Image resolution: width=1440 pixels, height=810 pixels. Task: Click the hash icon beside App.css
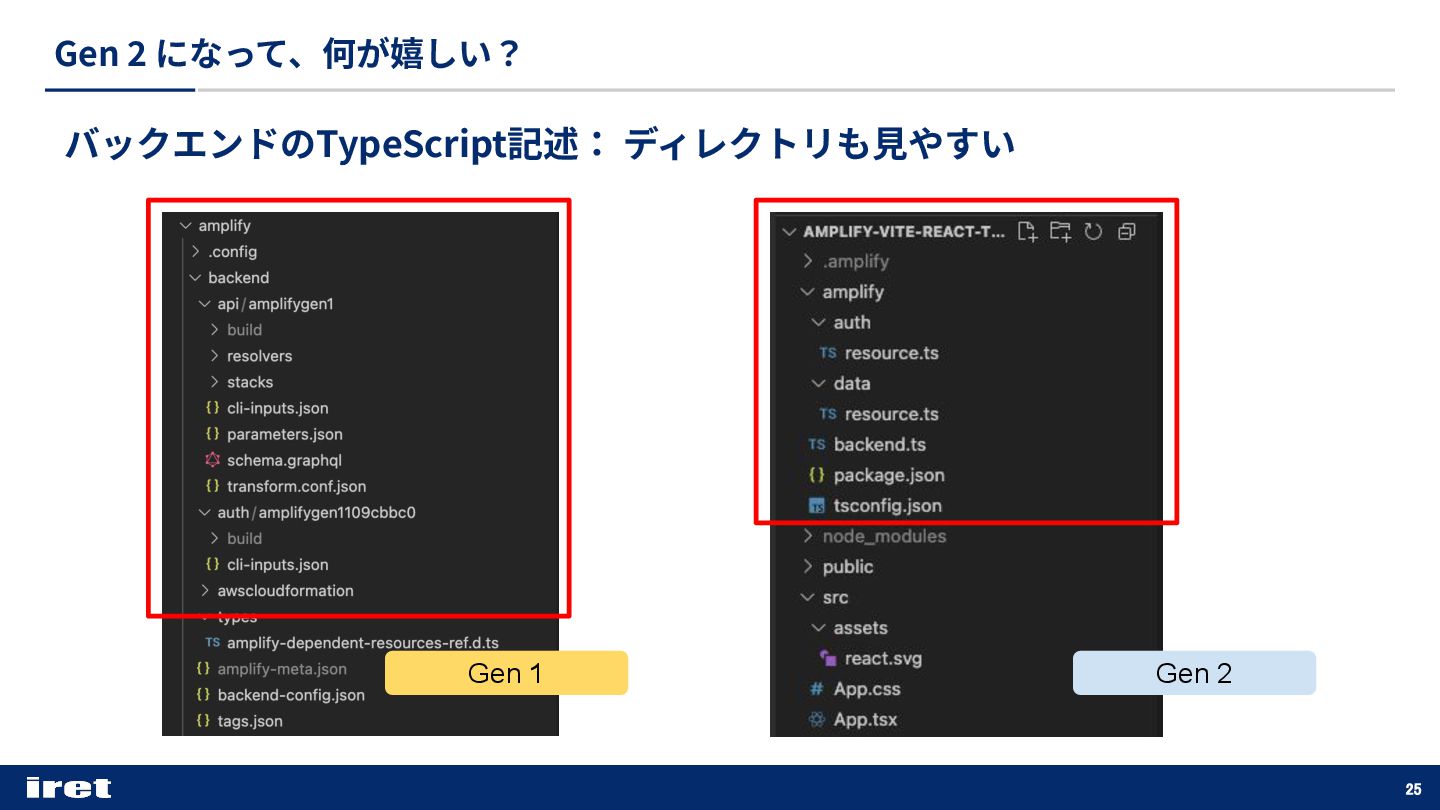pos(817,689)
